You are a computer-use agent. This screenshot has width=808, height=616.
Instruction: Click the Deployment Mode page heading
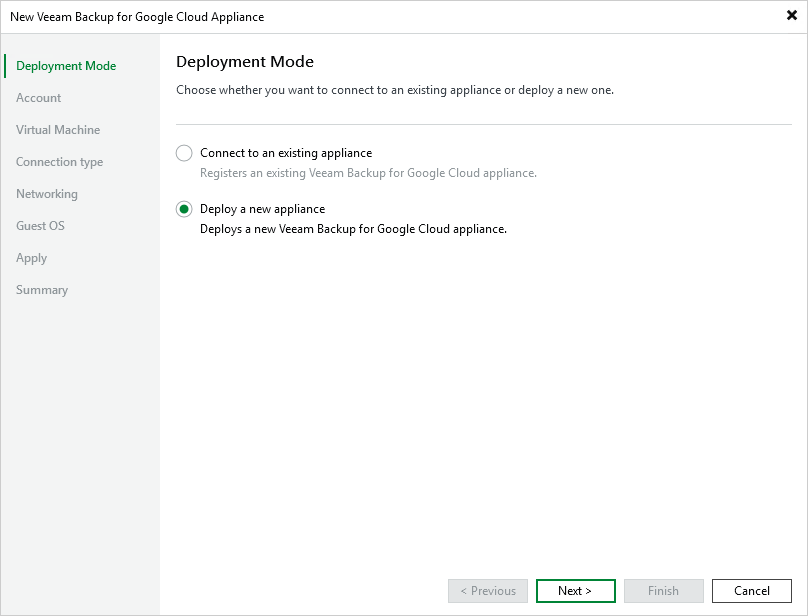point(245,62)
